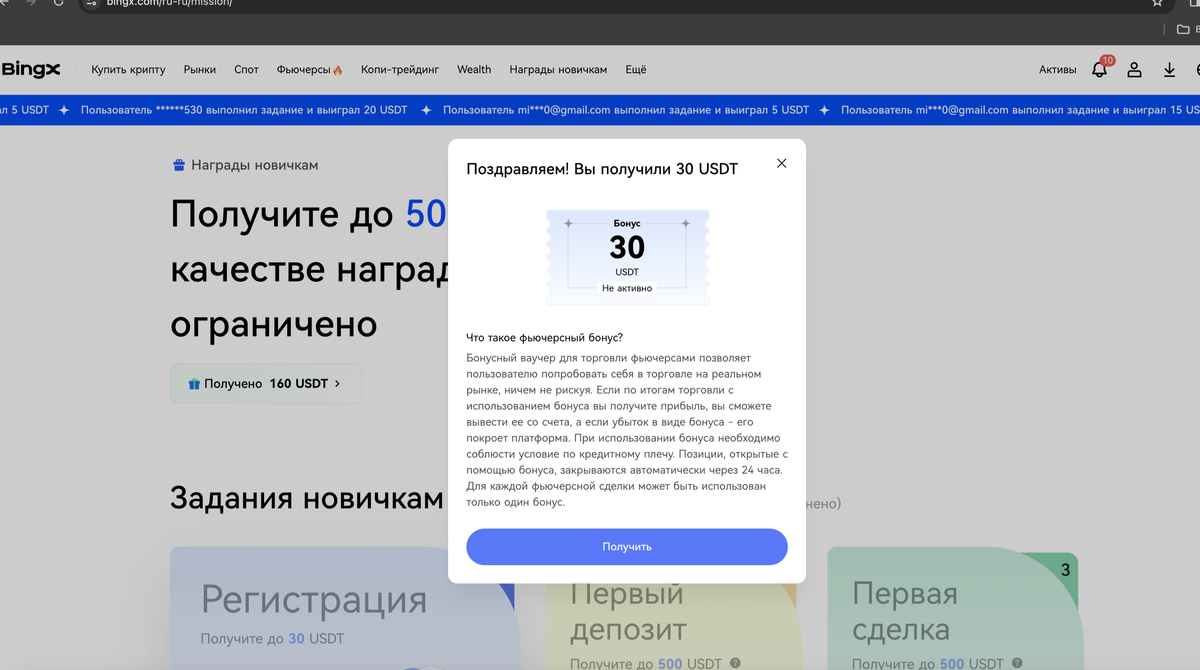The width and height of the screenshot is (1200, 670).
Task: Open Спот menu item
Action: [246, 70]
